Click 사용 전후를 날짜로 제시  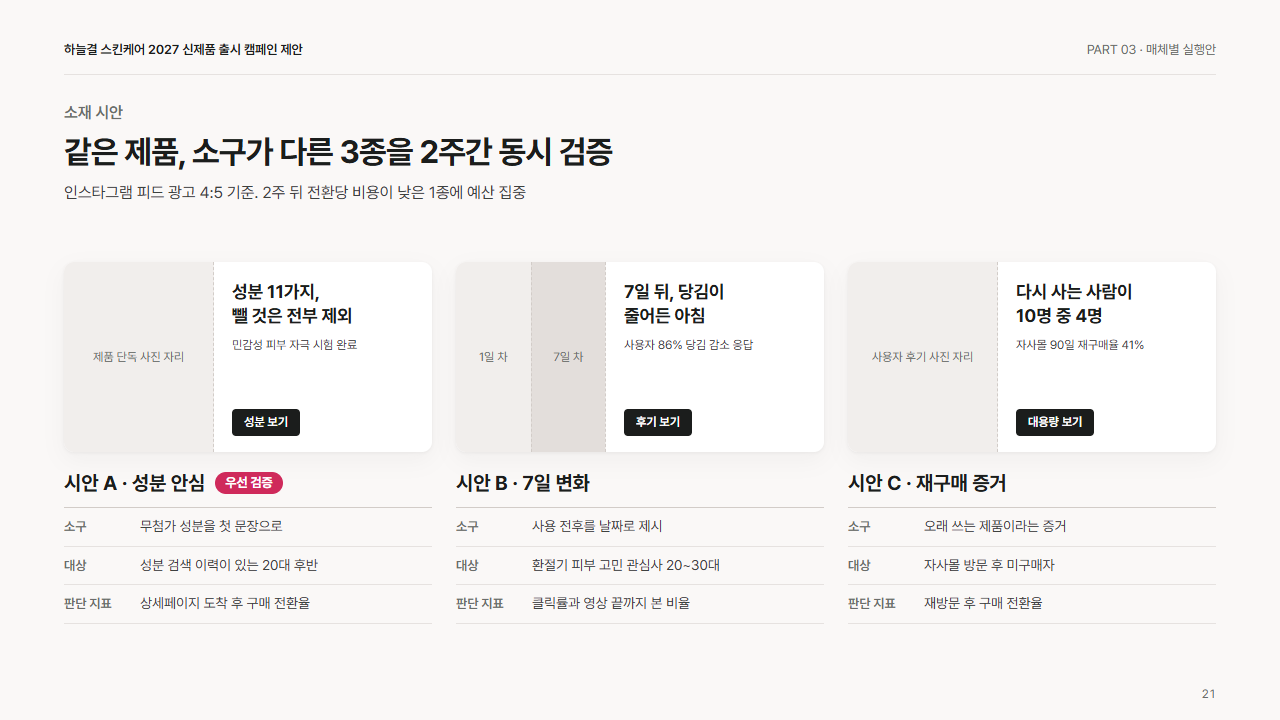click(597, 526)
